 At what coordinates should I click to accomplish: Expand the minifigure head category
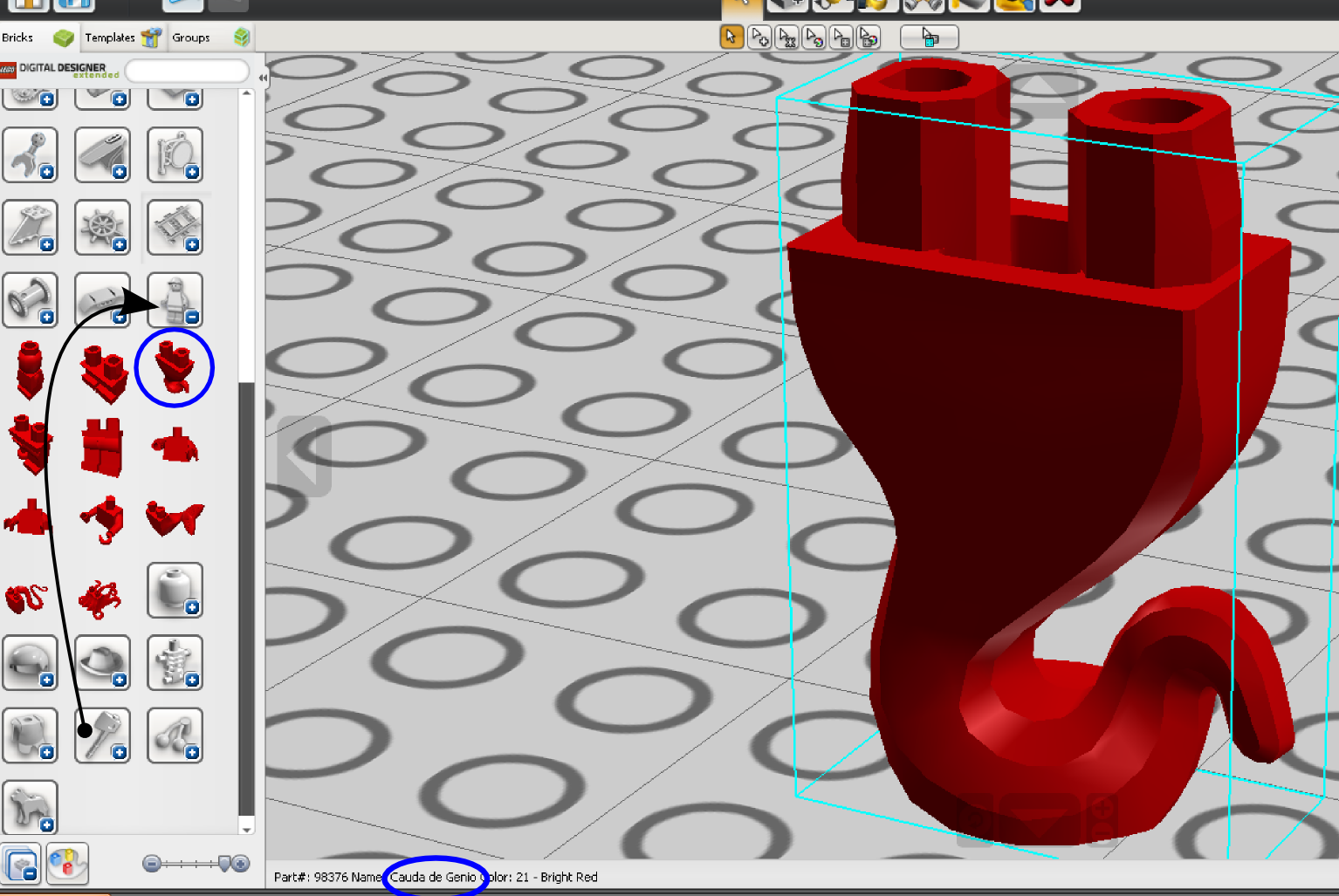coord(175,591)
